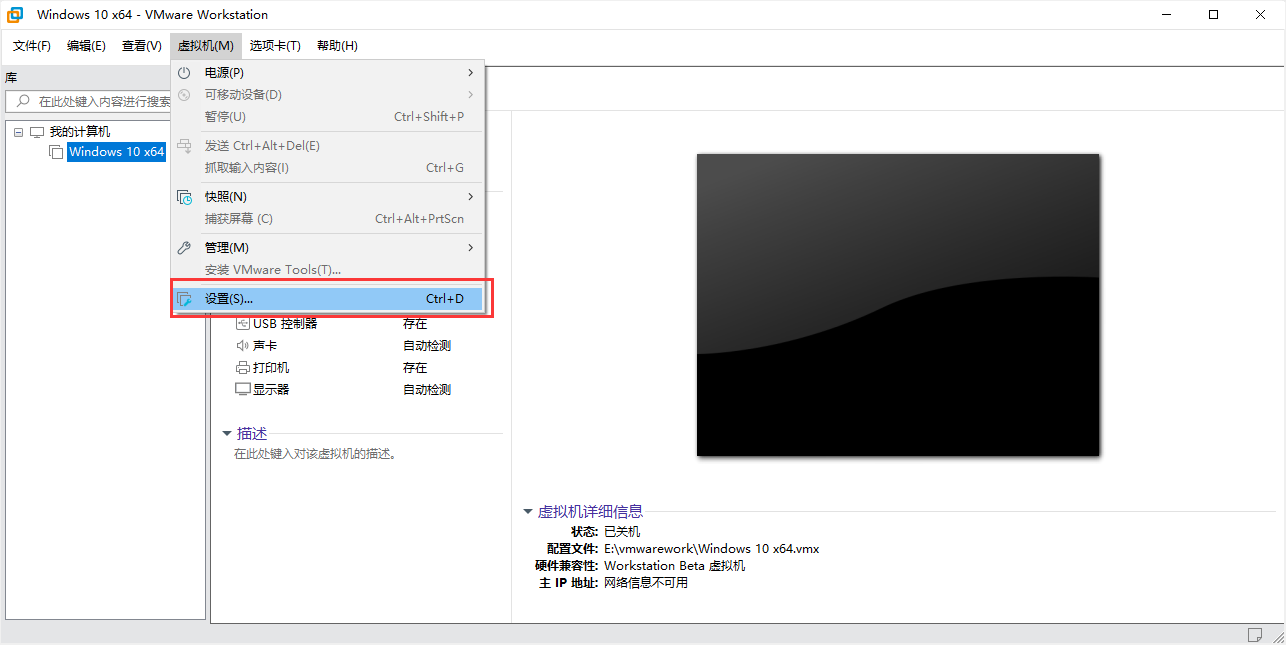Screen dimensions: 1286x645
Task: Select 我的计算机 in library tree
Action: click(80, 132)
